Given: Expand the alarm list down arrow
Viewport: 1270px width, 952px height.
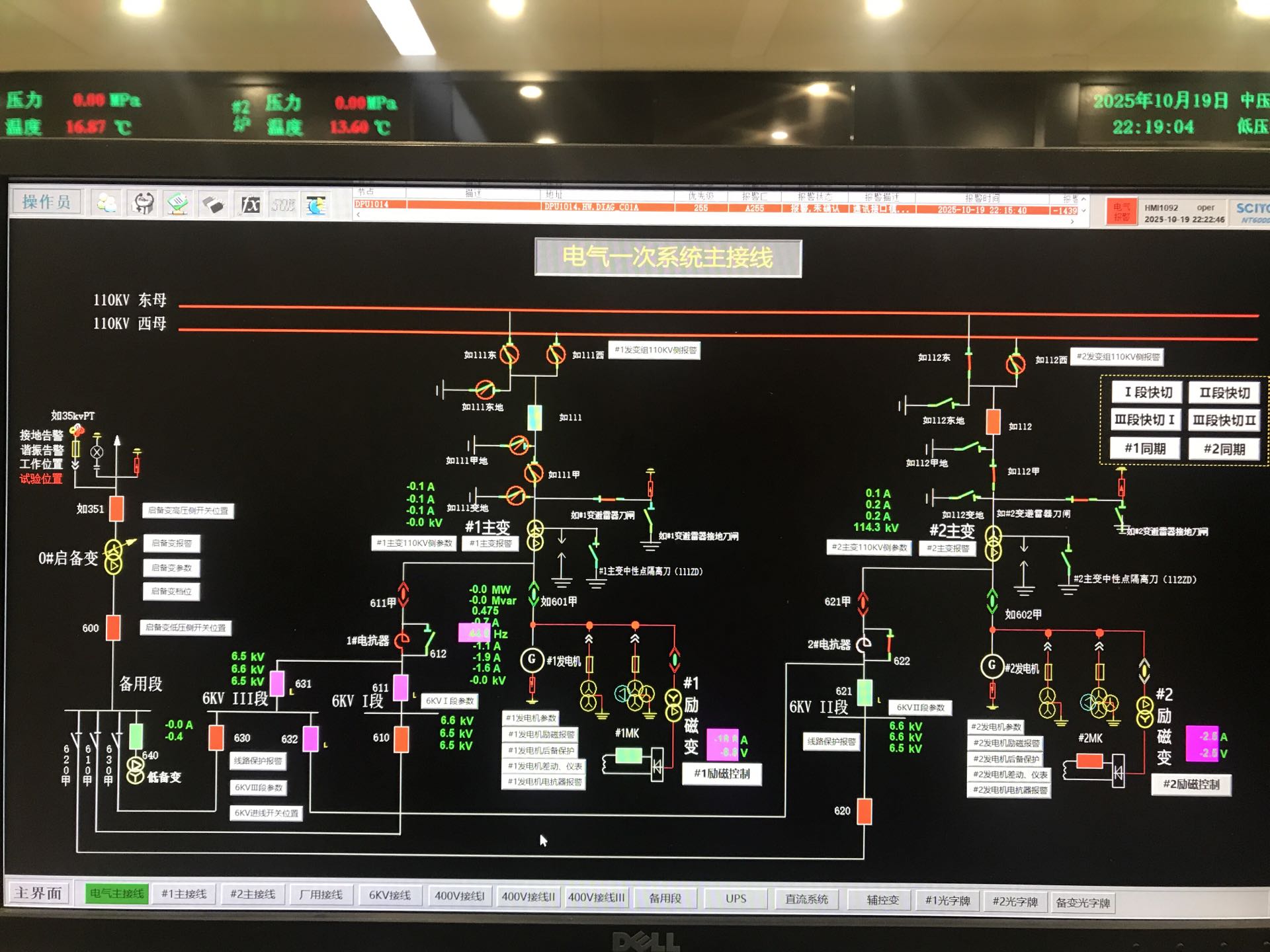Looking at the screenshot, I should (1083, 211).
